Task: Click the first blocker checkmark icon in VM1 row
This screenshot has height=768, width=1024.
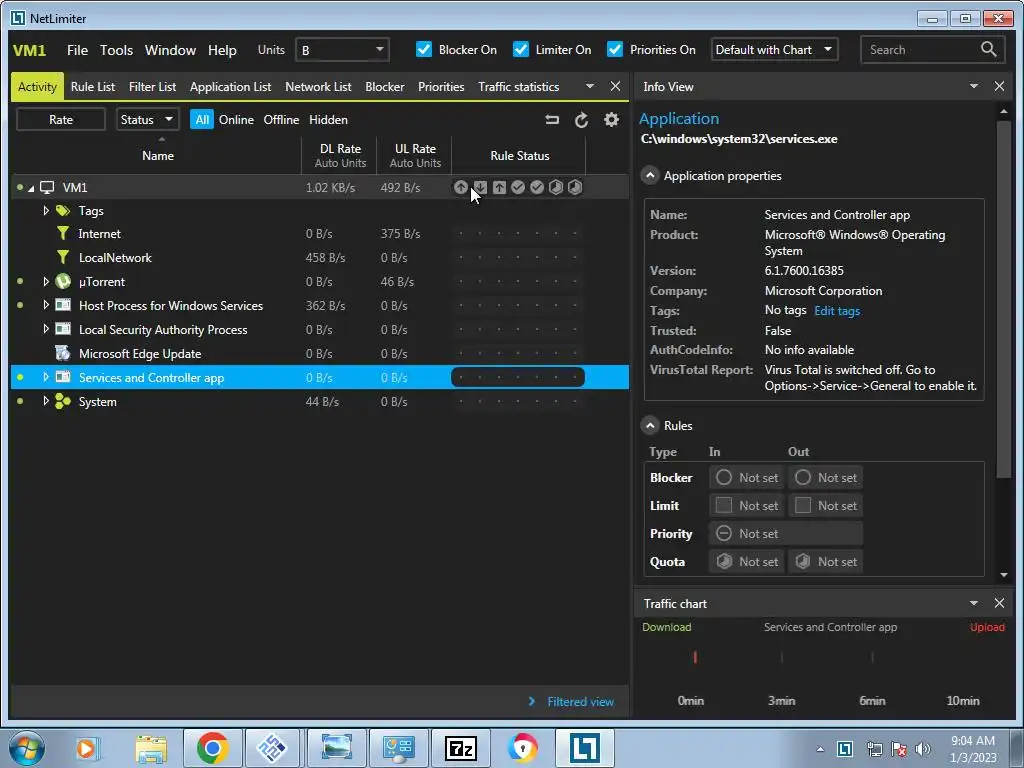Action: coord(518,187)
